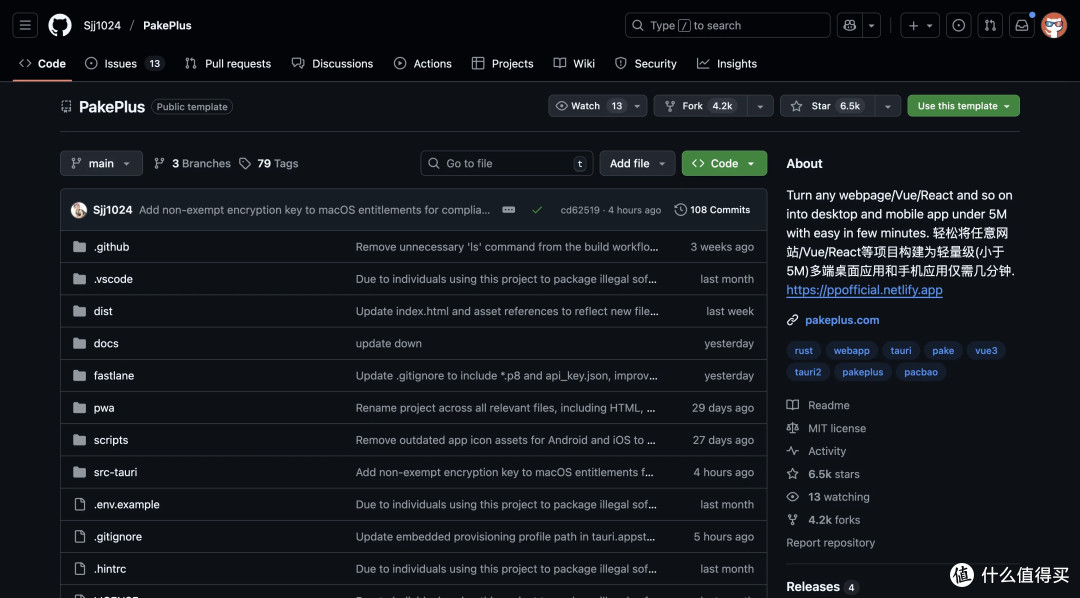Open the notifications inbox icon
This screenshot has height=598, width=1080.
1022,25
